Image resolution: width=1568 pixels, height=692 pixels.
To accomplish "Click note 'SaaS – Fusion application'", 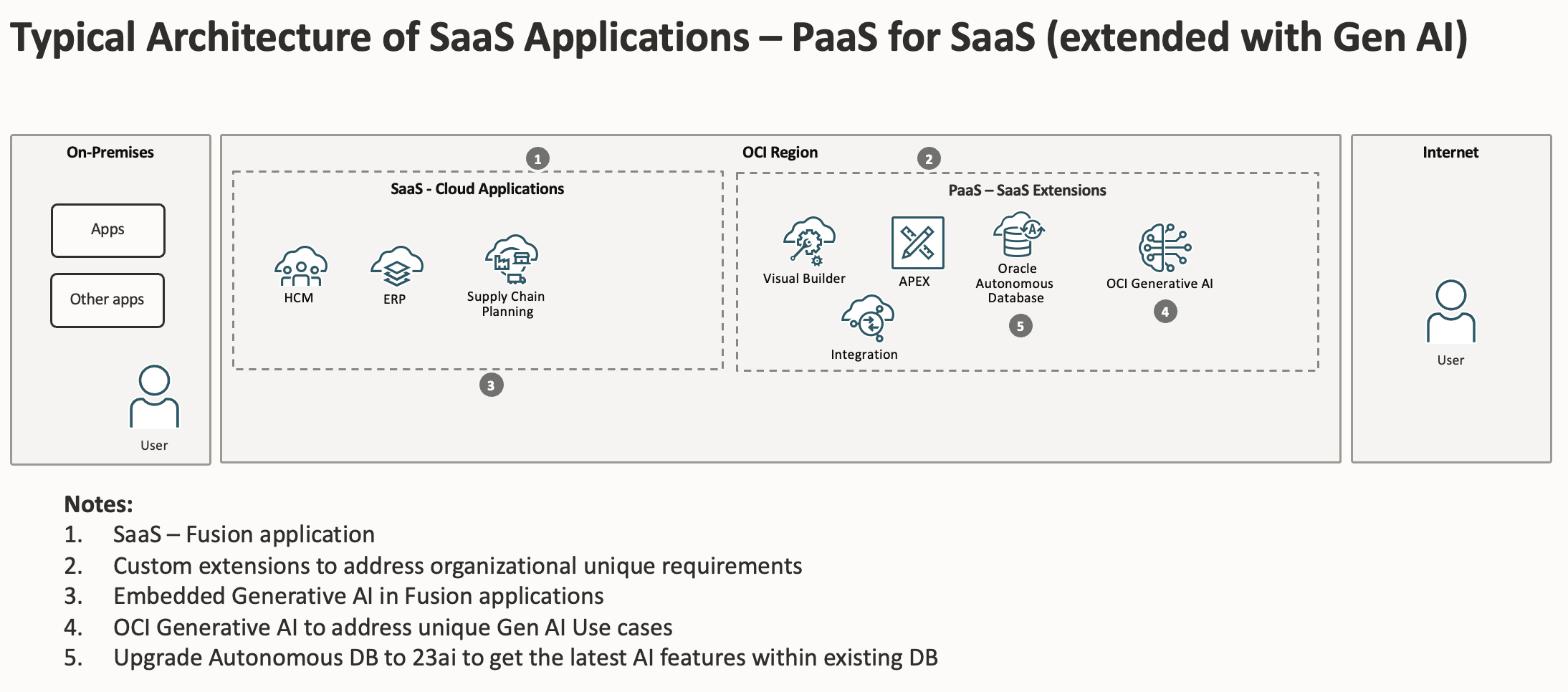I will click(x=244, y=534).
